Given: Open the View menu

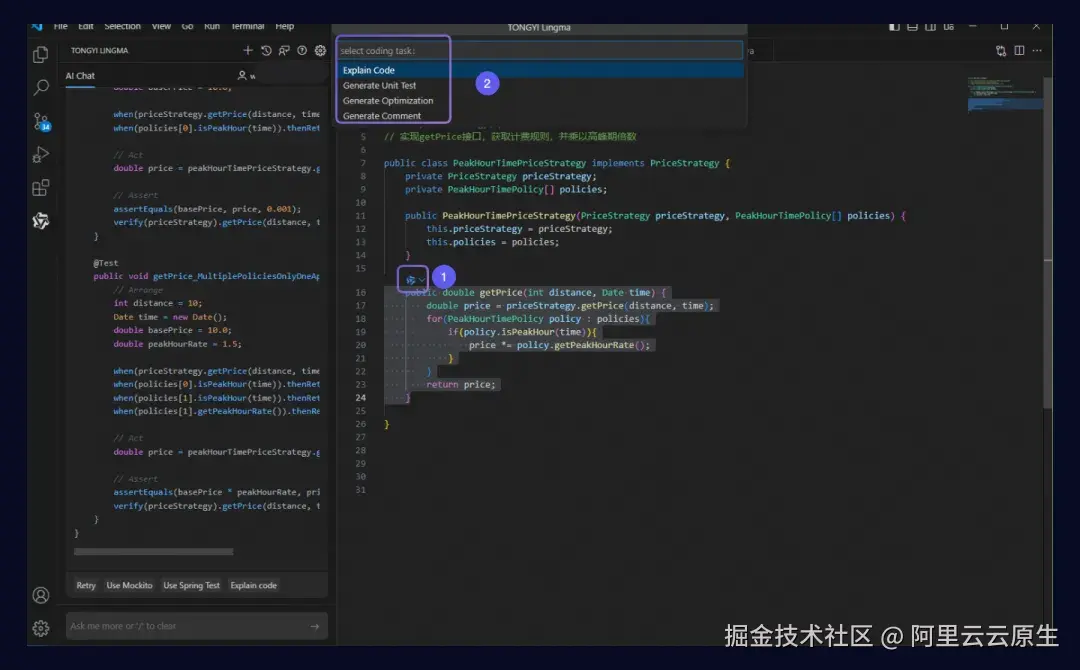Looking at the screenshot, I should click(161, 26).
